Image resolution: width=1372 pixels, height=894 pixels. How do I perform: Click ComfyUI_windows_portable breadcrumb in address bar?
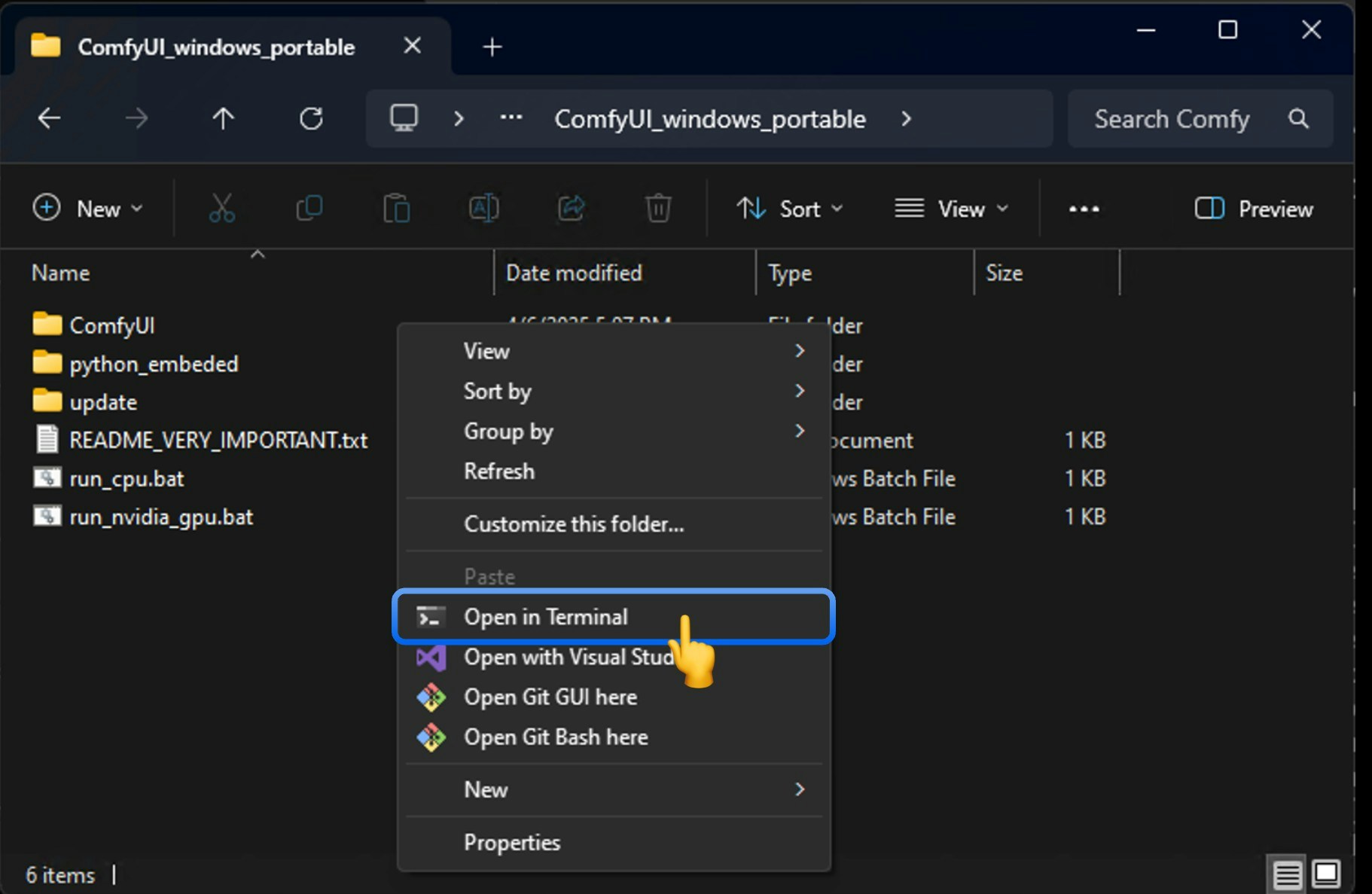point(710,118)
